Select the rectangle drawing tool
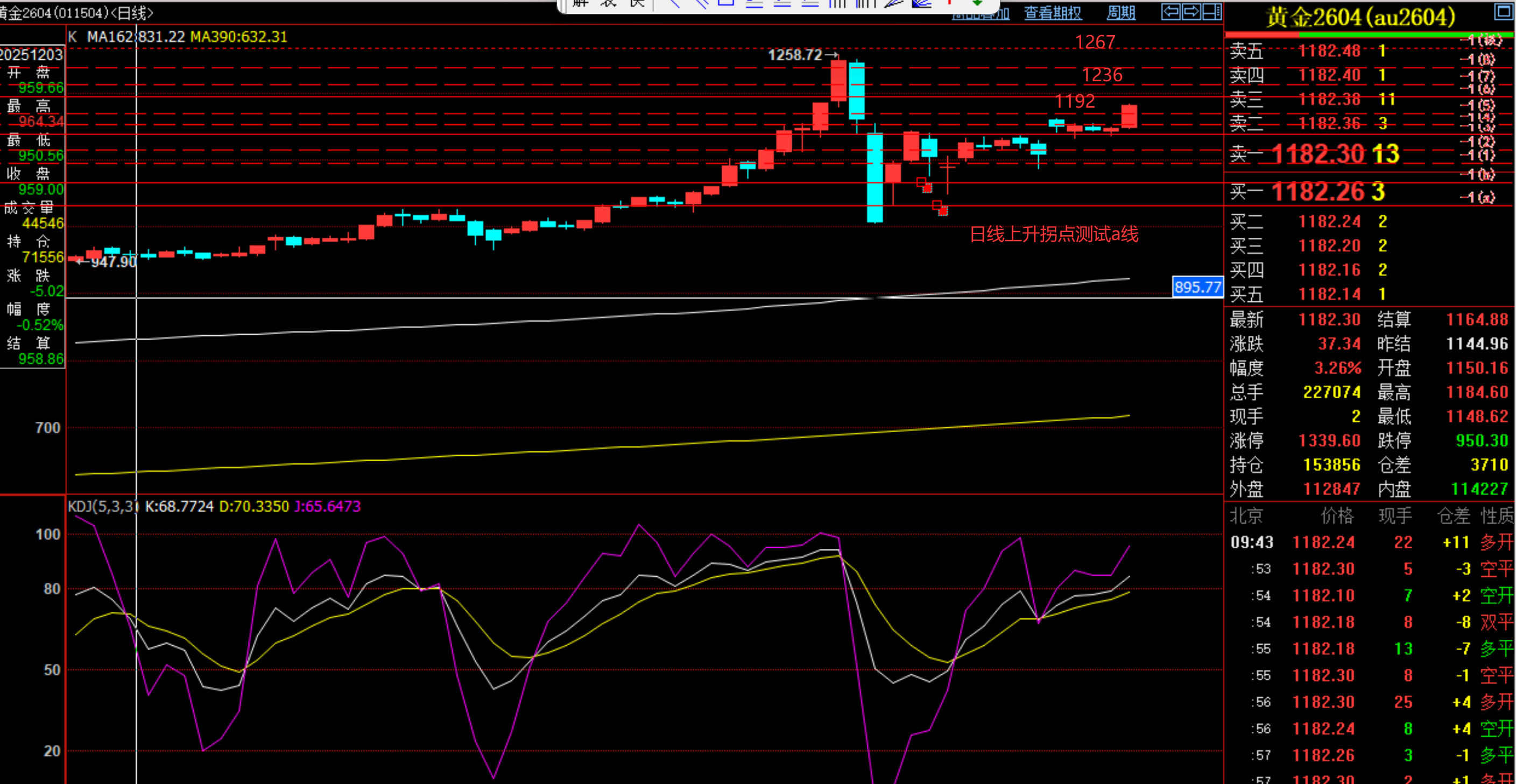The image size is (1516, 784). pos(725,3)
